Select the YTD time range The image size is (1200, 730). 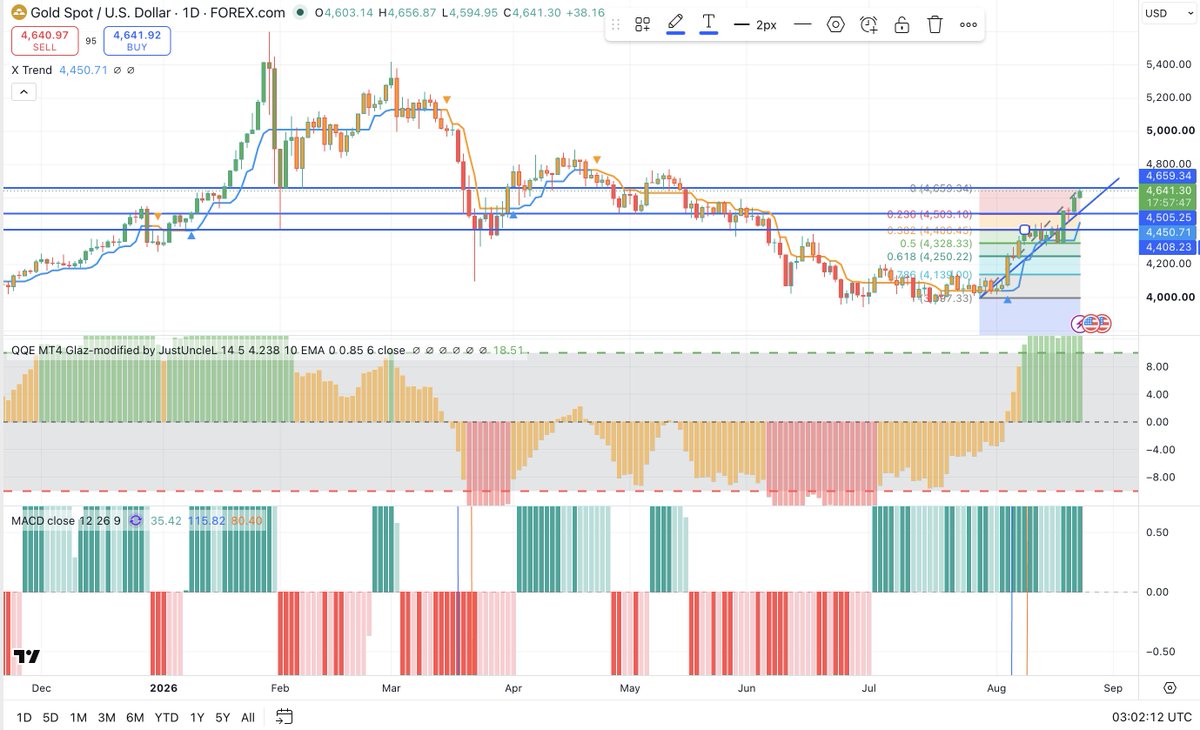(x=168, y=717)
